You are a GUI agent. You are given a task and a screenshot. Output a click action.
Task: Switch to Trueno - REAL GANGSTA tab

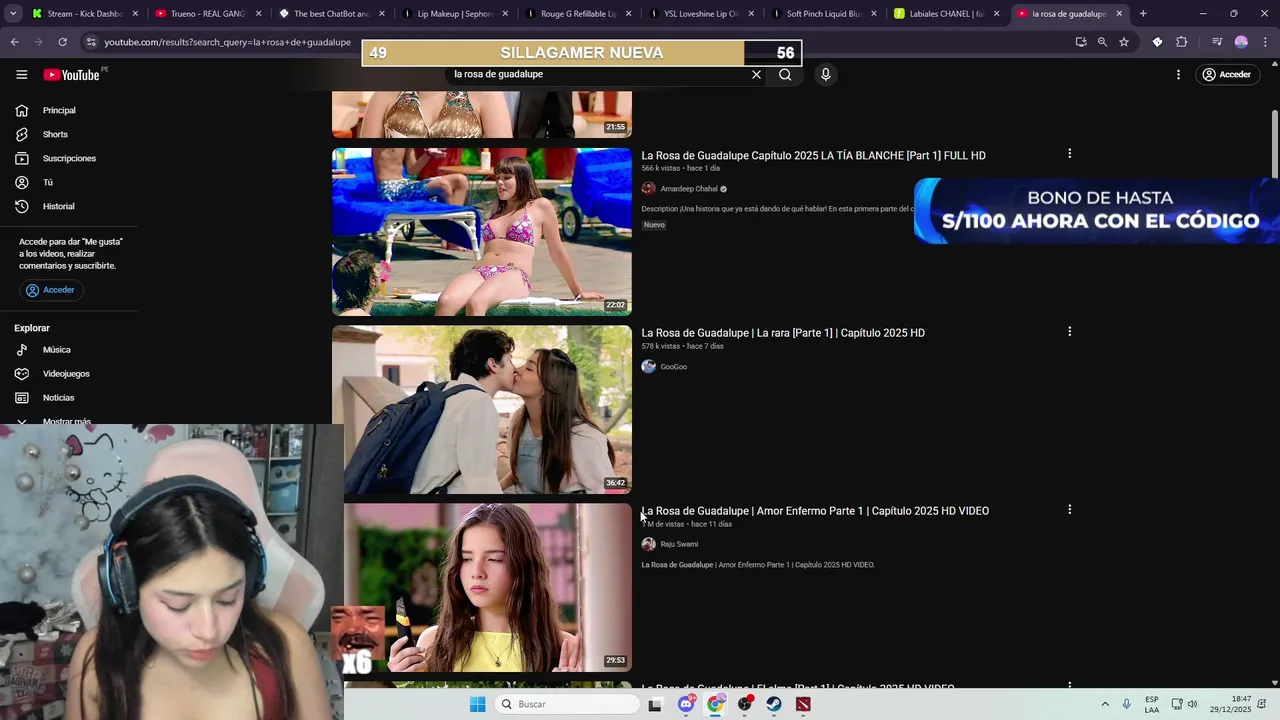(x=208, y=14)
